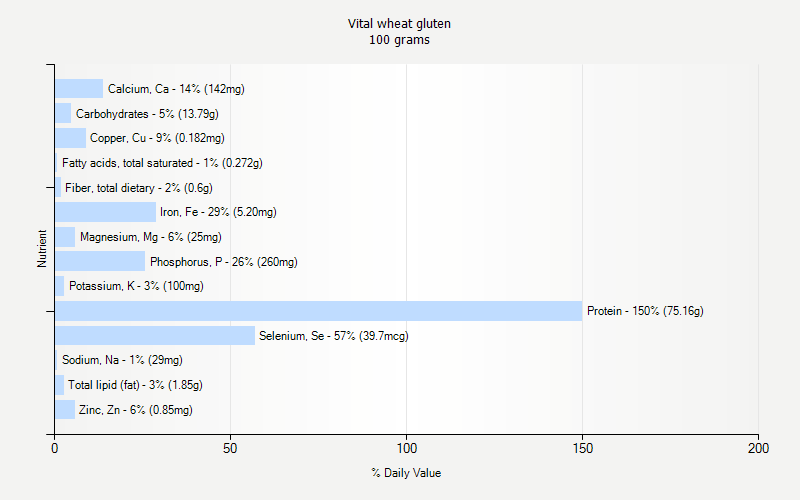
Task: Select the Magnesium, Mg 6% label
Action: point(150,237)
